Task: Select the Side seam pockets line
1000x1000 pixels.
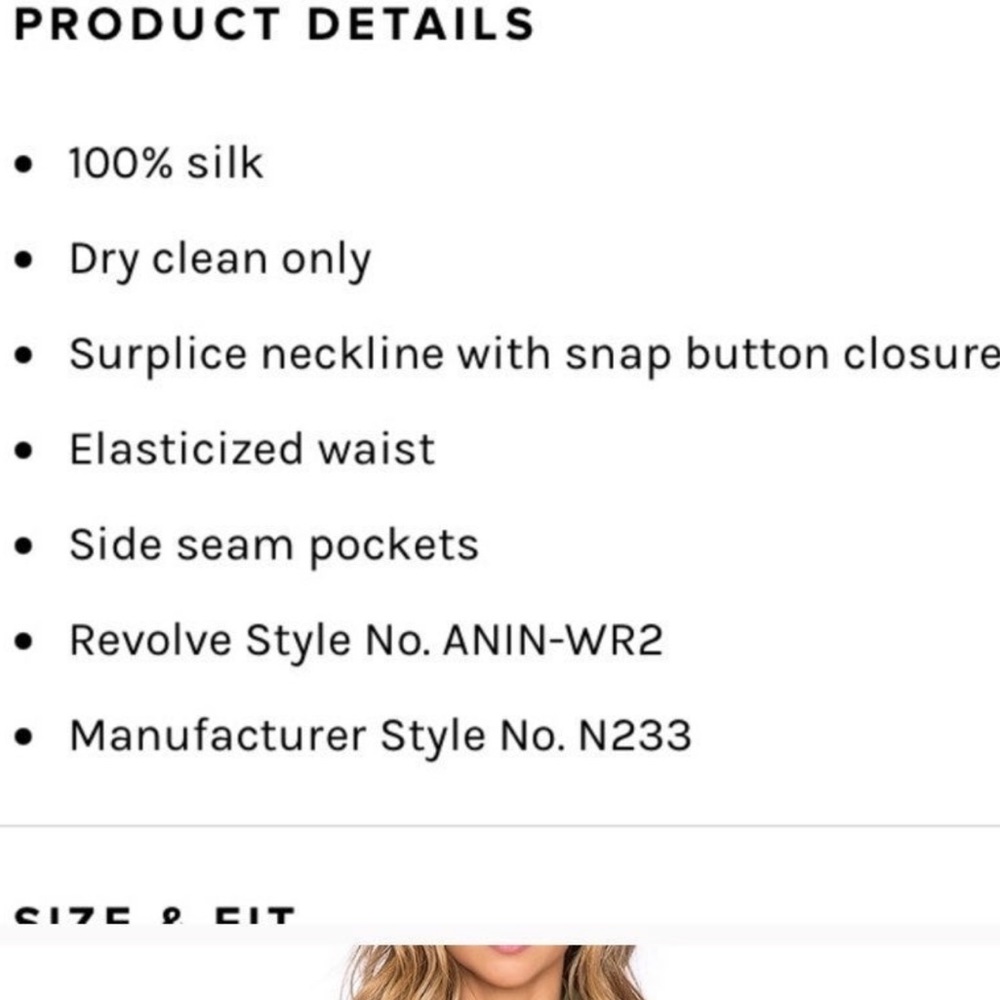Action: pos(274,546)
